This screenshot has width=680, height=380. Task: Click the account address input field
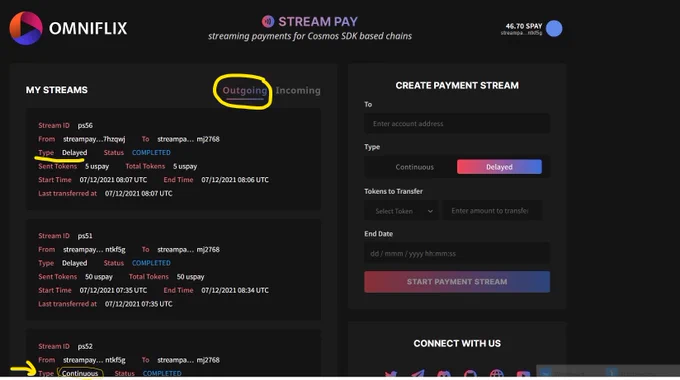(x=457, y=124)
